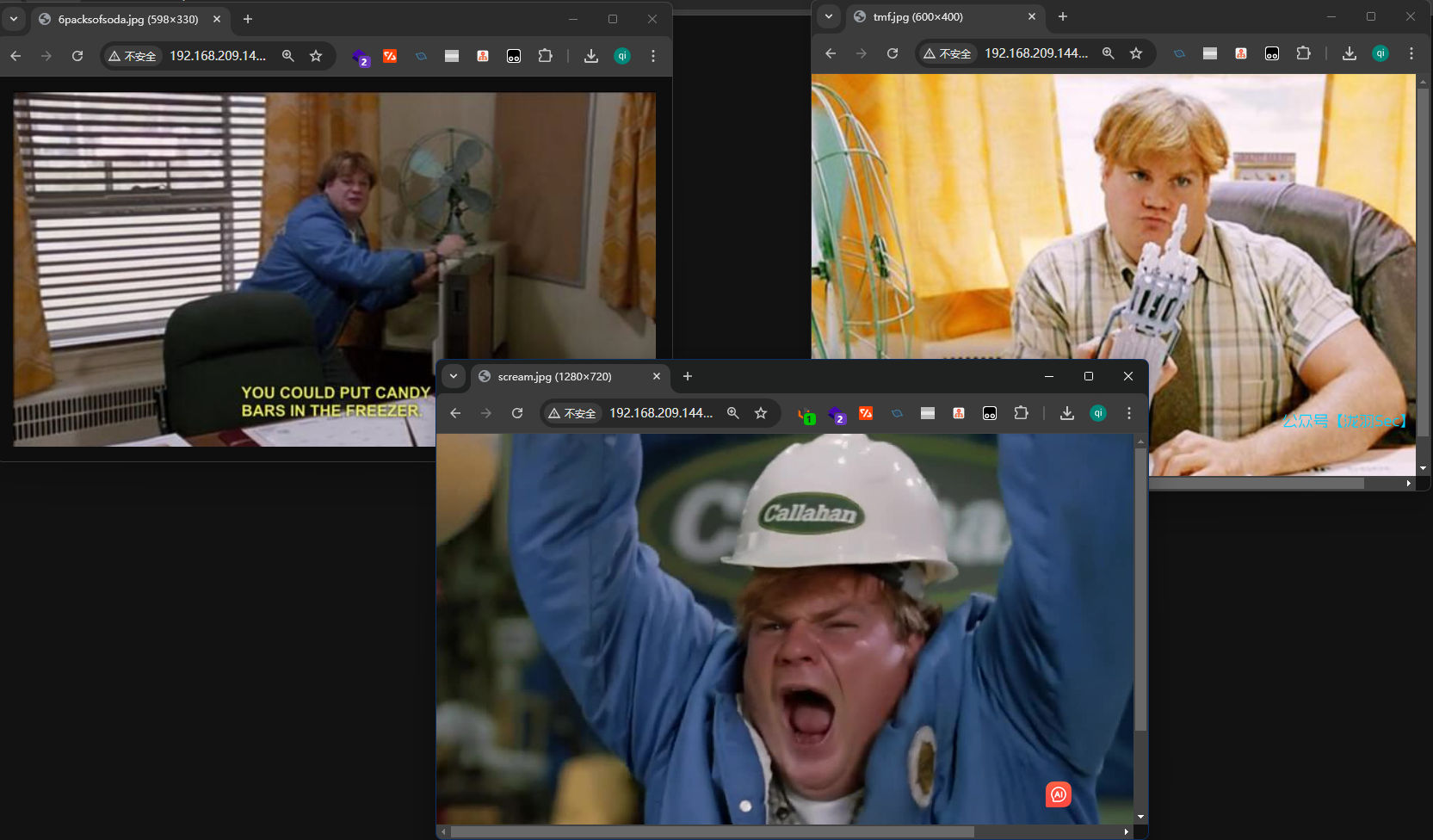Click the red floating icon on scream image
Image resolution: width=1433 pixels, height=840 pixels.
(x=1058, y=794)
